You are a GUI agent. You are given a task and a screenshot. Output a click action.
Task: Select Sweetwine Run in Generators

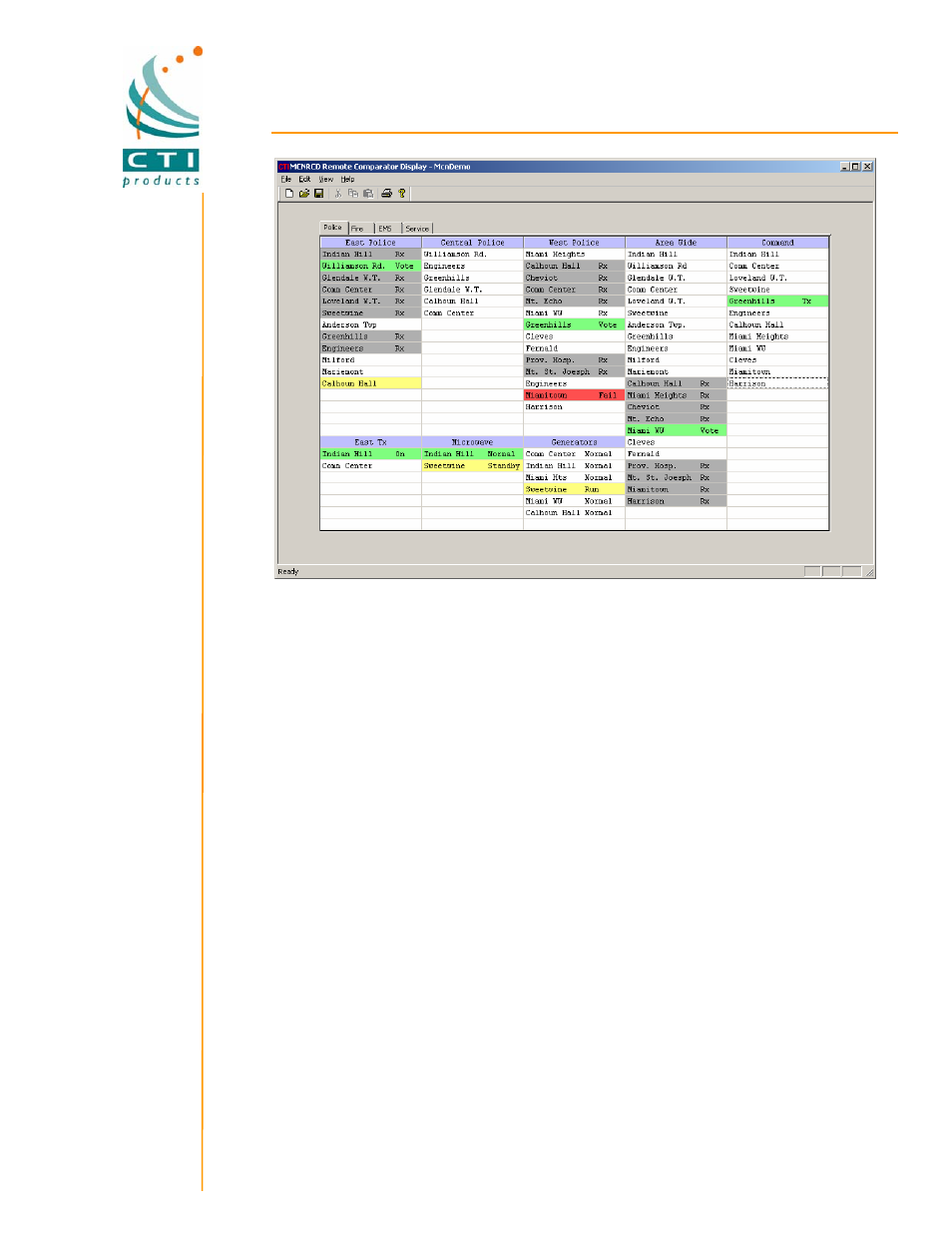[574, 489]
